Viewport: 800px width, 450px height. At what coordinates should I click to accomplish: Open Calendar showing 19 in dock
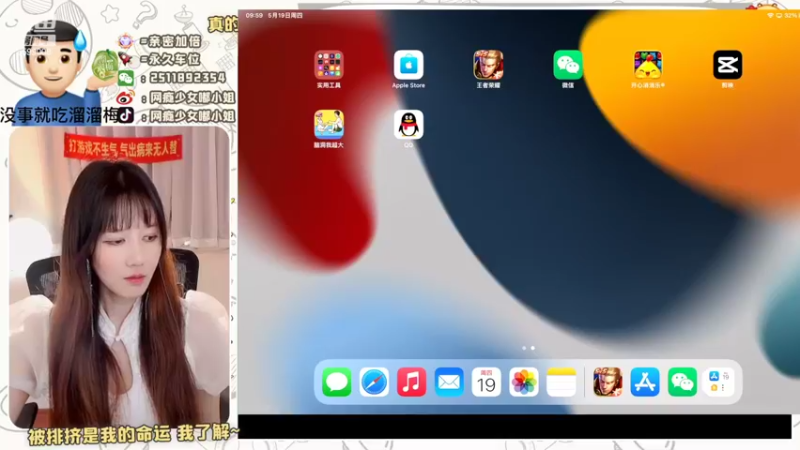click(486, 382)
